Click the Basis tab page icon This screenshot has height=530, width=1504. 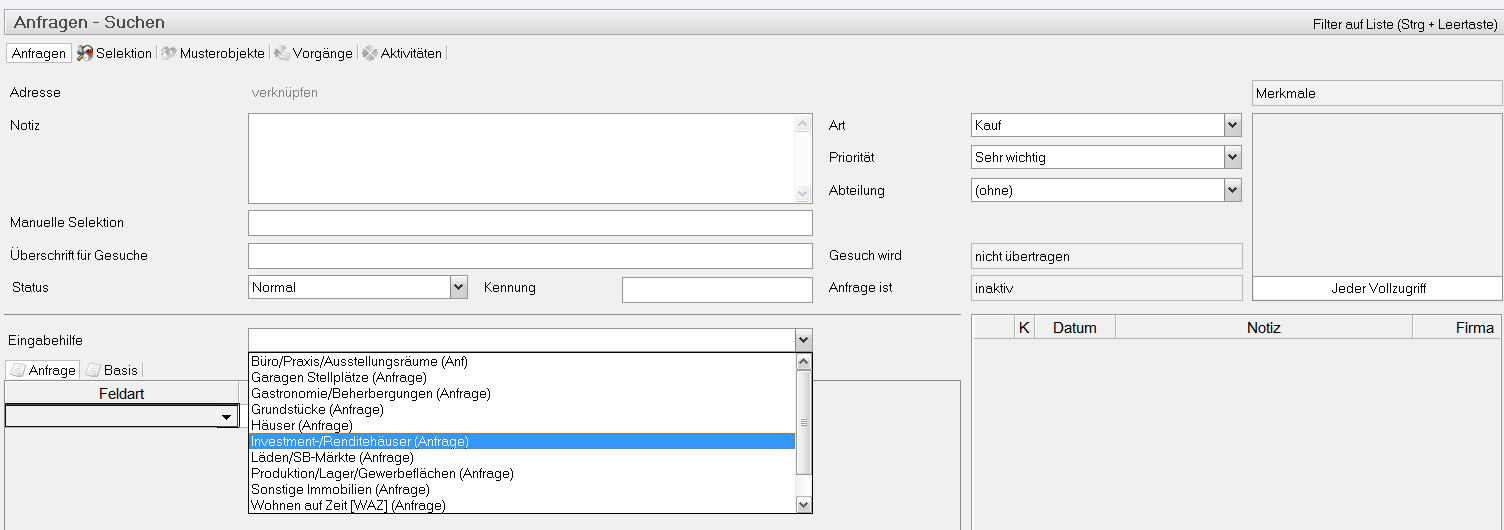coord(93,370)
